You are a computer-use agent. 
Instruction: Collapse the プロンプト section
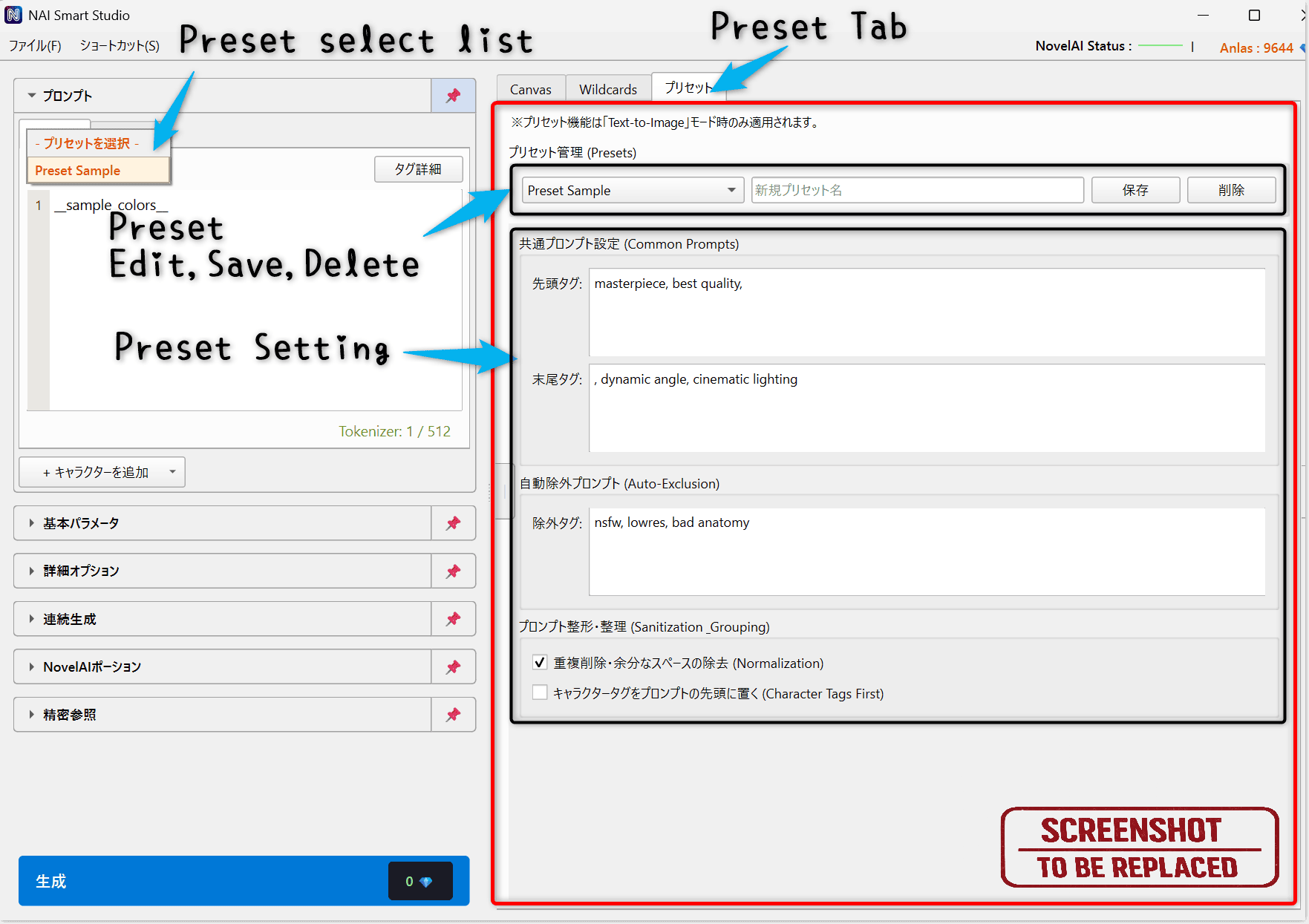30,95
